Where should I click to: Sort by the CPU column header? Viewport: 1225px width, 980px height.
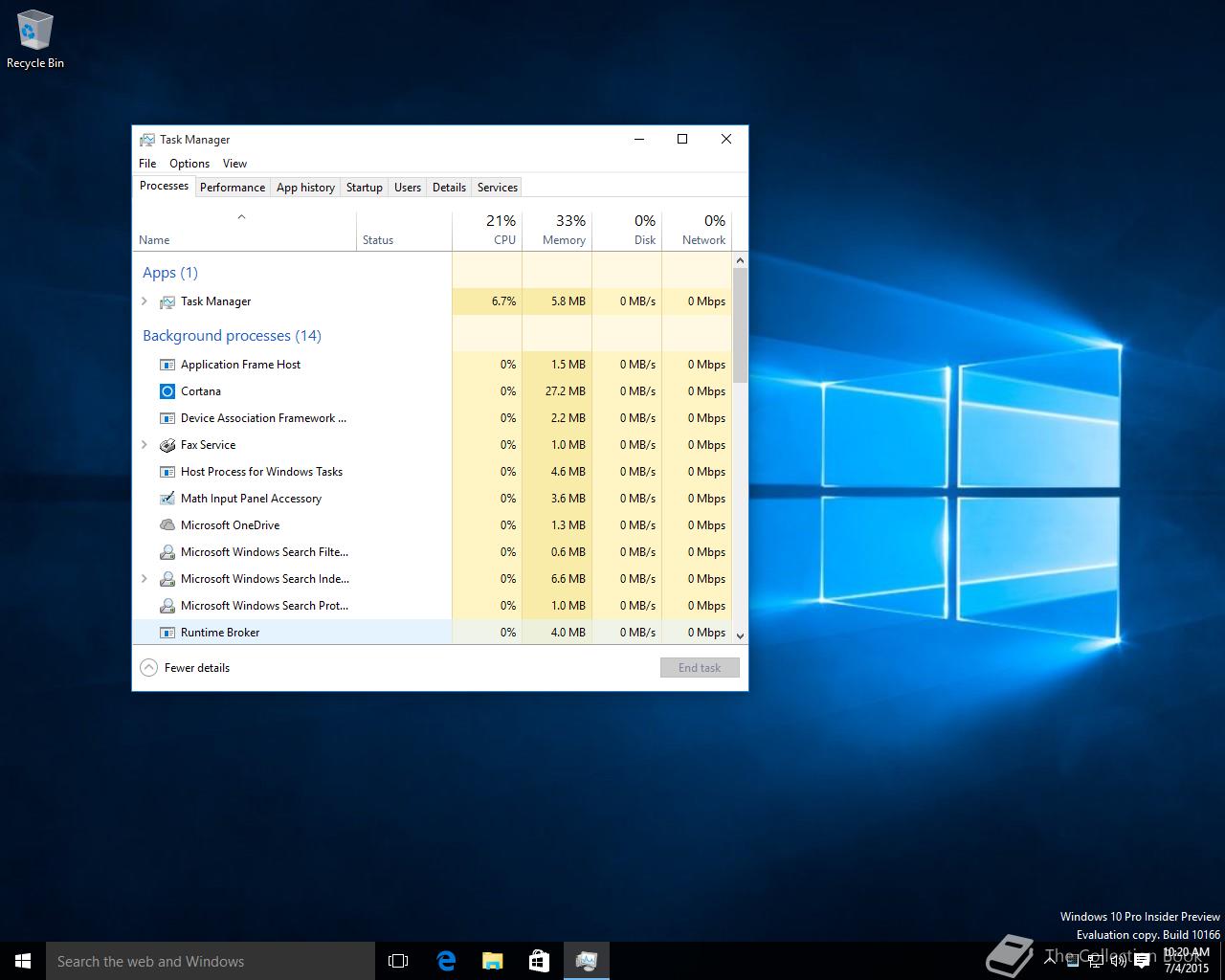487,231
